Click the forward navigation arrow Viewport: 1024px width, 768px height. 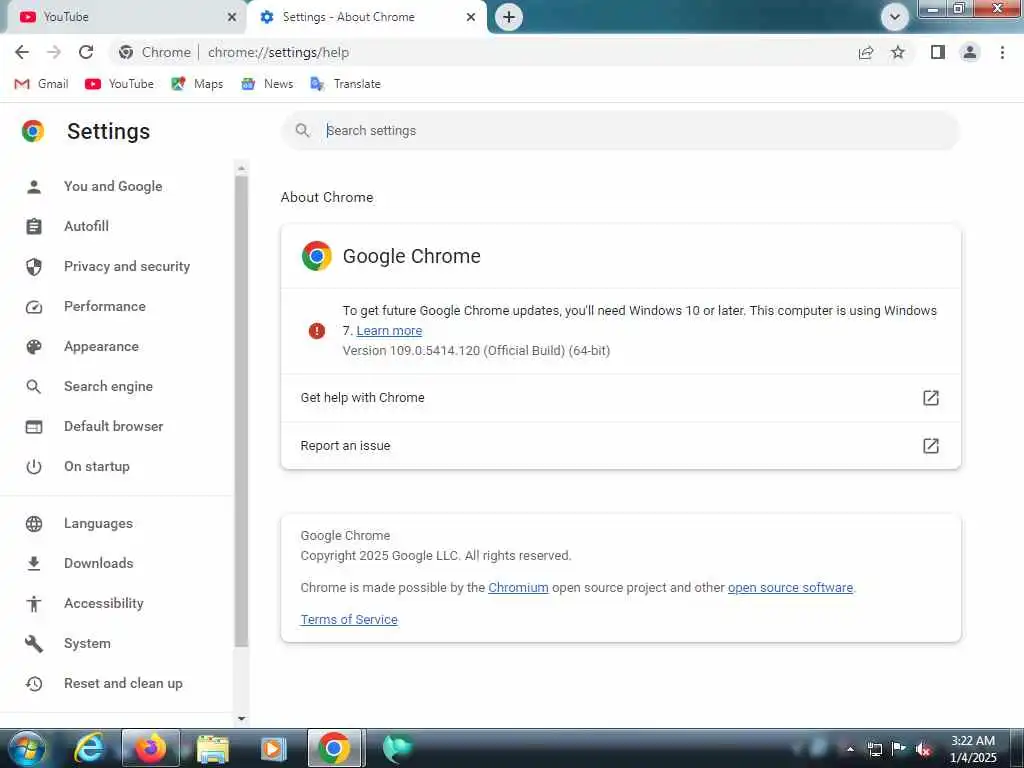coord(54,52)
